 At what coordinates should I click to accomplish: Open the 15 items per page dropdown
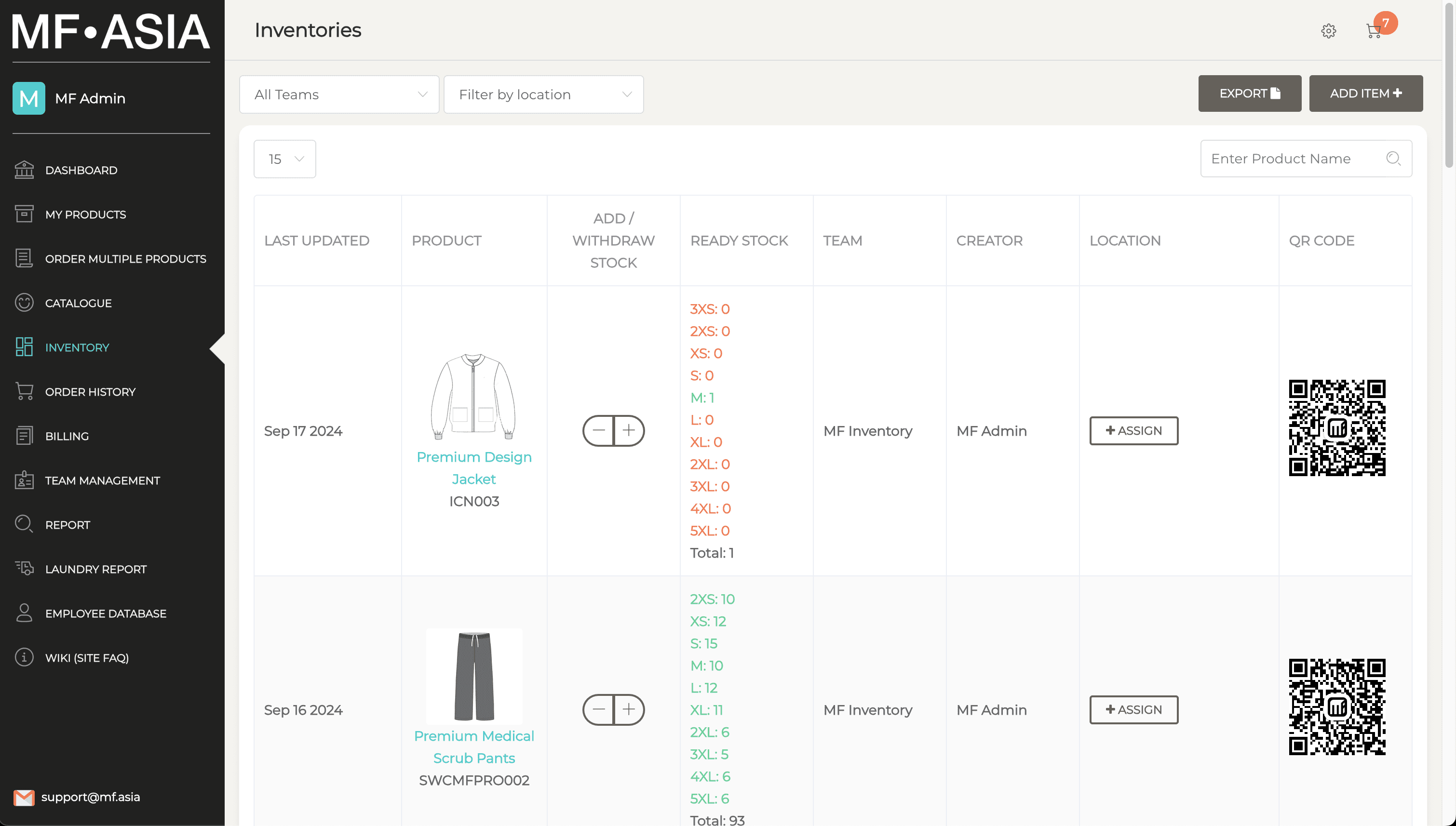284,159
